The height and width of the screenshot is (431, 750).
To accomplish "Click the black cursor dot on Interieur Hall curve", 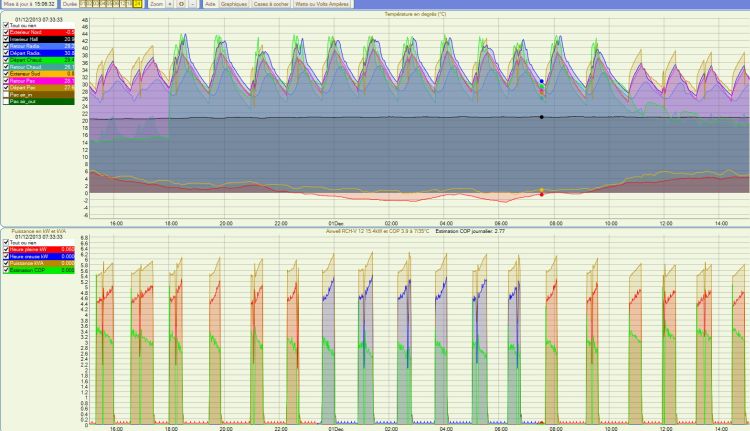I will pos(541,117).
